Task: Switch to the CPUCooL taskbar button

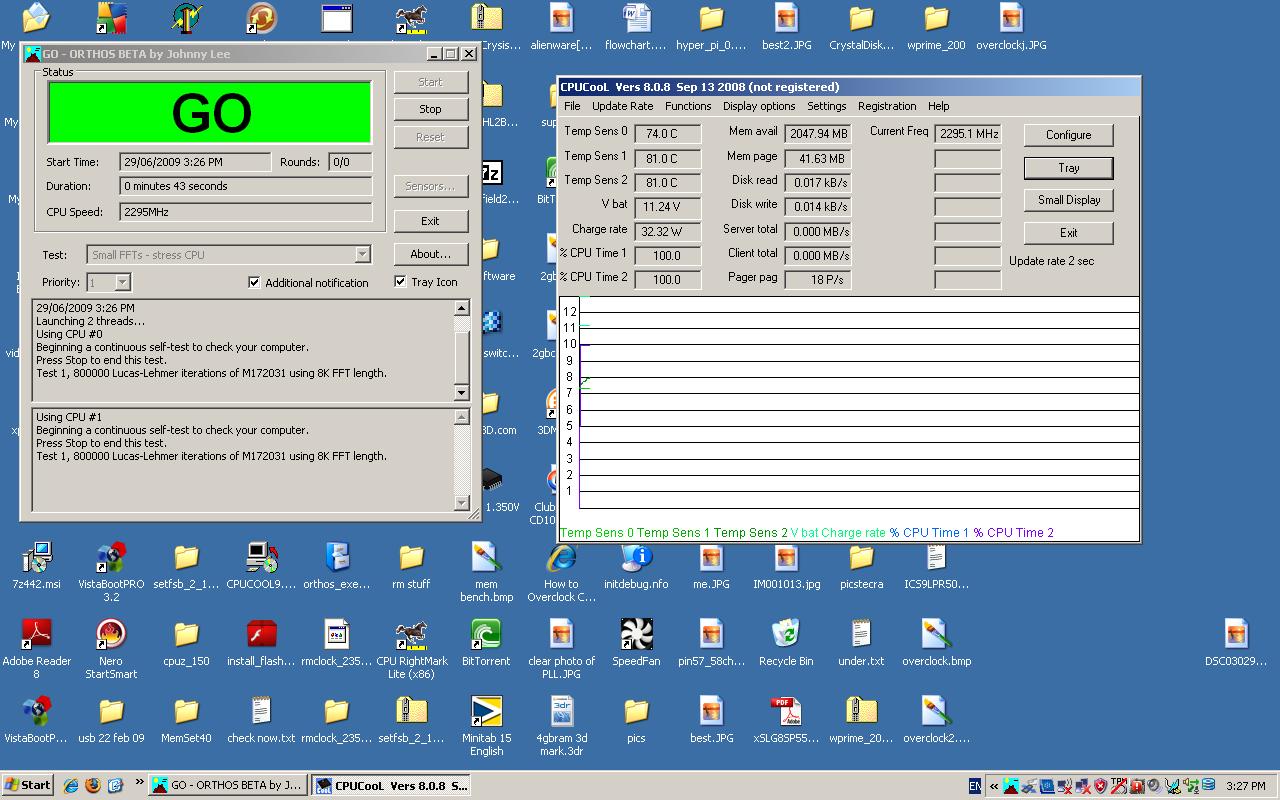Action: [x=392, y=785]
